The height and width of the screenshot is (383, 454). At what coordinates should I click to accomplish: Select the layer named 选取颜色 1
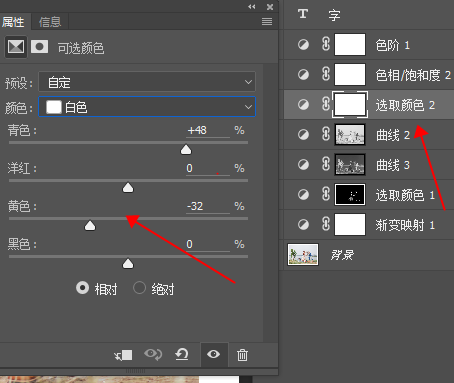point(405,195)
